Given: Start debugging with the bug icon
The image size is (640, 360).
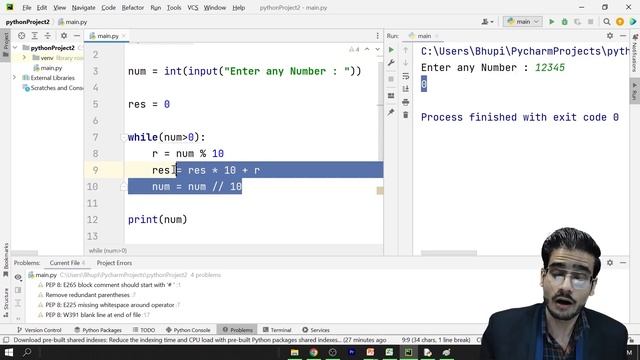Looking at the screenshot, I should 564,22.
